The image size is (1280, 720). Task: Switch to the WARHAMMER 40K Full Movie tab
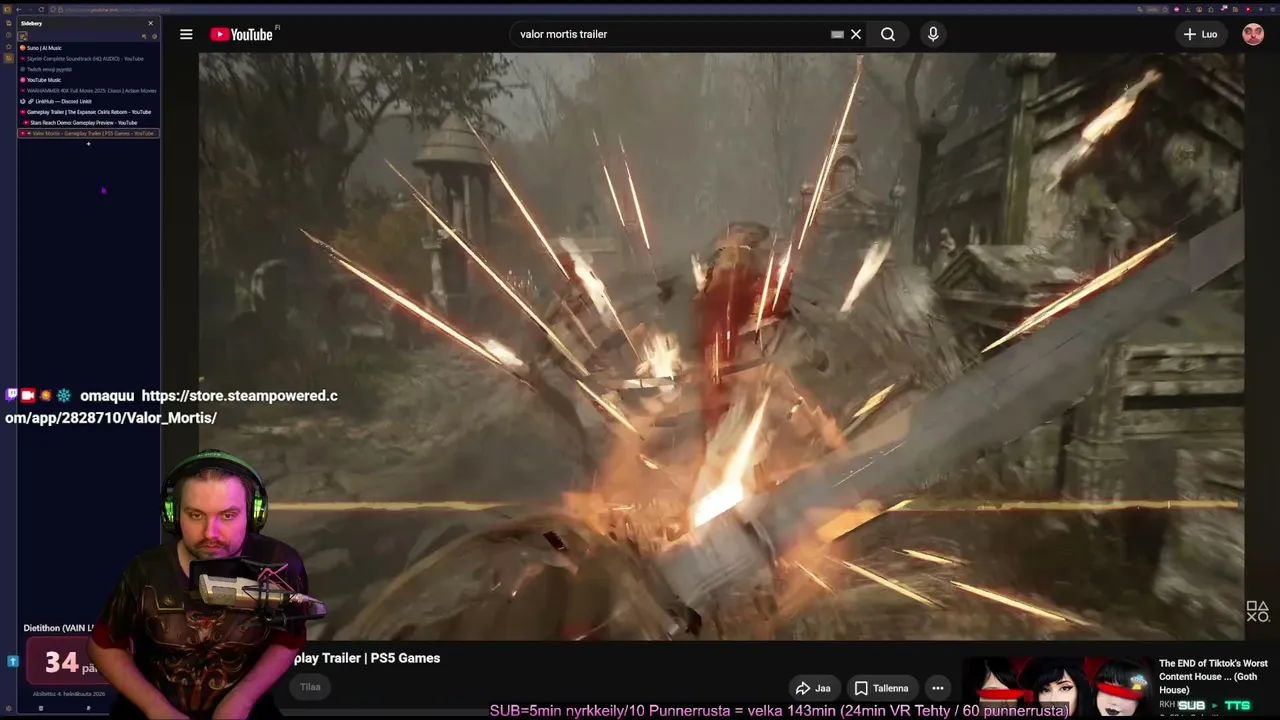pos(88,91)
